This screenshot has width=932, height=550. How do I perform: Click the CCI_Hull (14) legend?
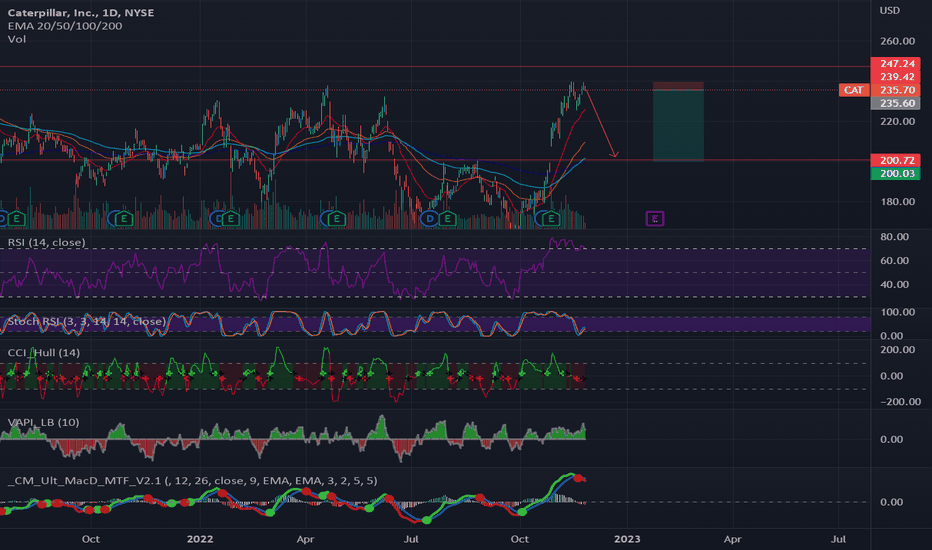43,353
